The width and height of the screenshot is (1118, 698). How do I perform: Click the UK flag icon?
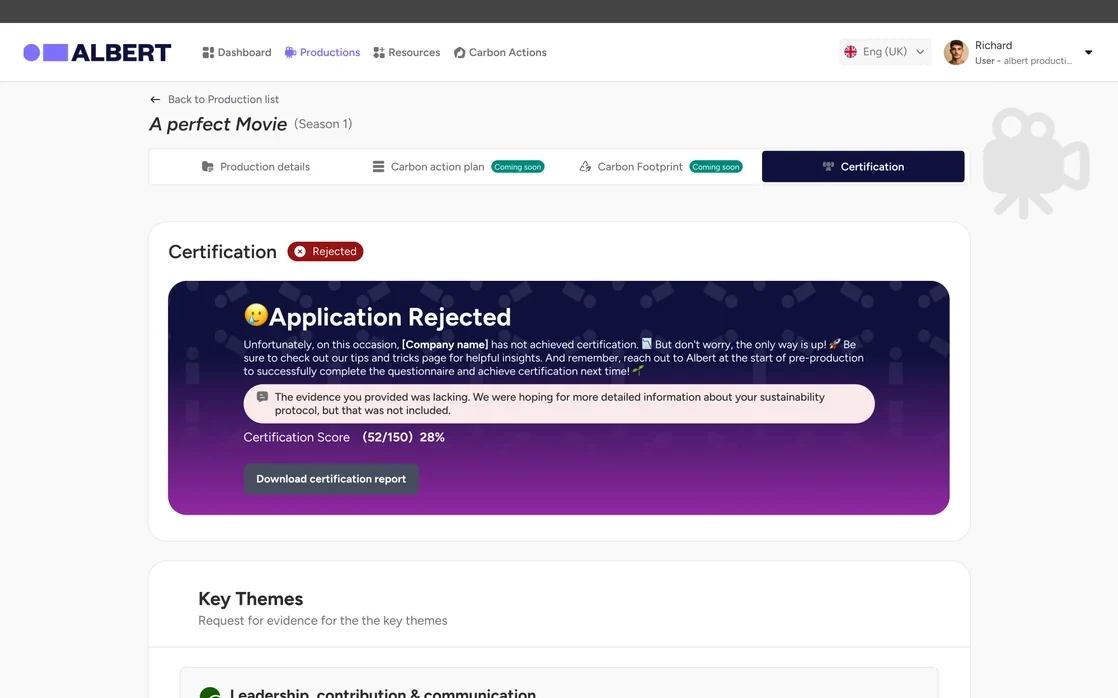coord(851,51)
